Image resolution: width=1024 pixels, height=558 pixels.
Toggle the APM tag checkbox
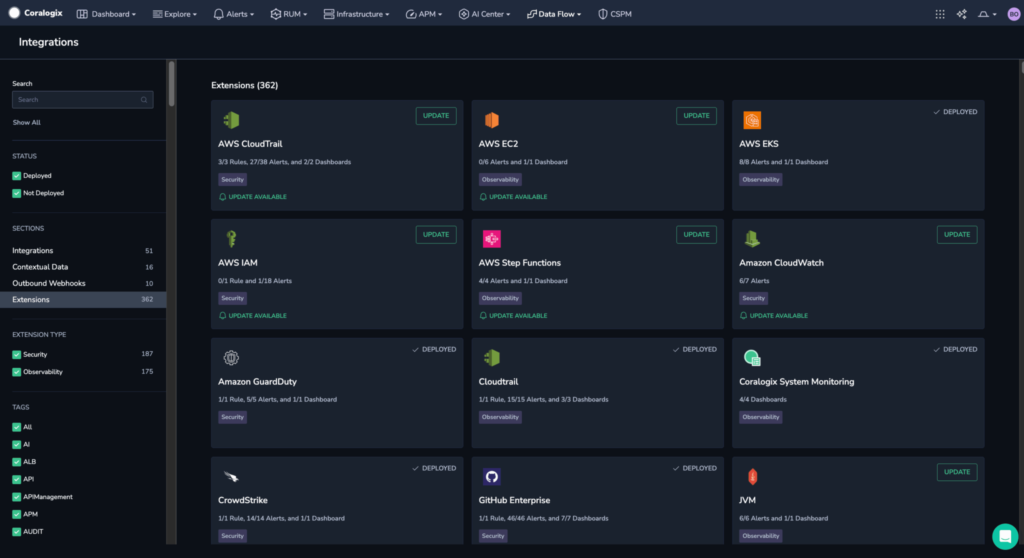pyautogui.click(x=16, y=515)
